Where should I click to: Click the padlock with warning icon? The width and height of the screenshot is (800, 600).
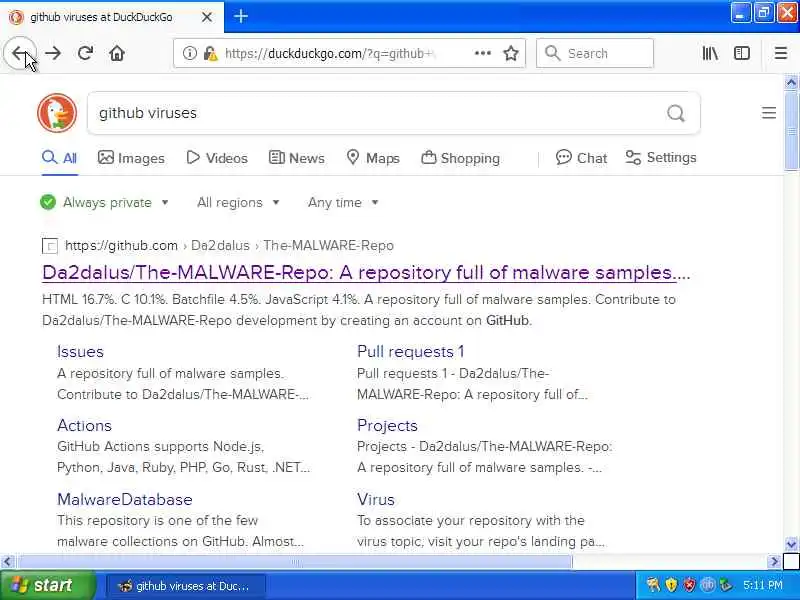[x=210, y=53]
